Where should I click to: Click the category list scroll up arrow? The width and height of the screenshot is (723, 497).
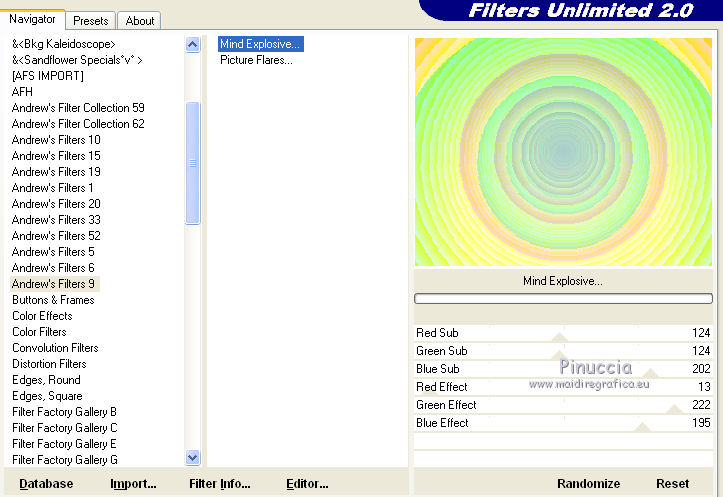[193, 45]
